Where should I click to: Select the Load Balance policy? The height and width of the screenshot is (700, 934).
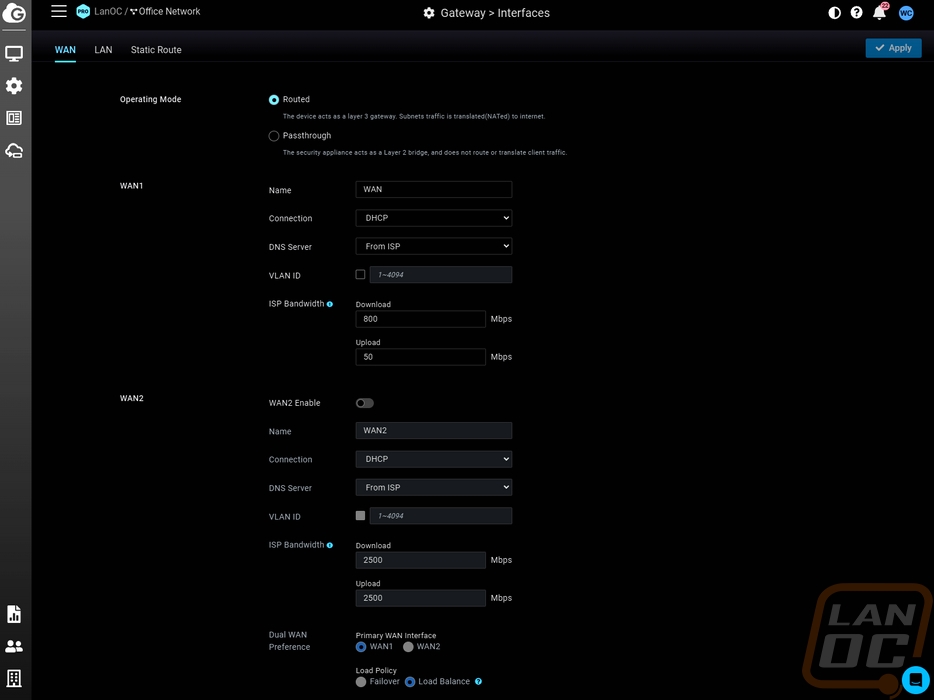(x=410, y=682)
